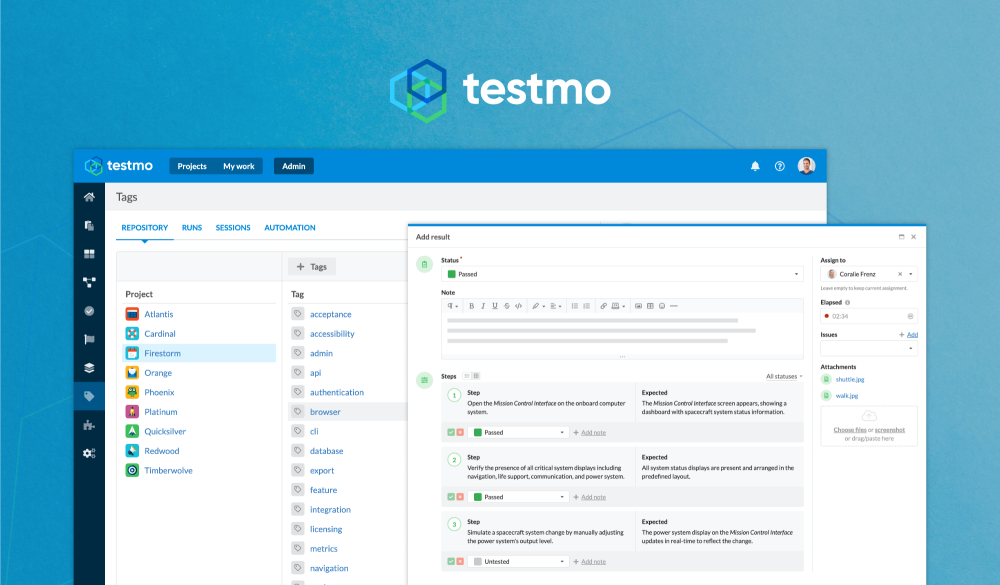Open the All statuses filter dropdown

click(x=784, y=376)
